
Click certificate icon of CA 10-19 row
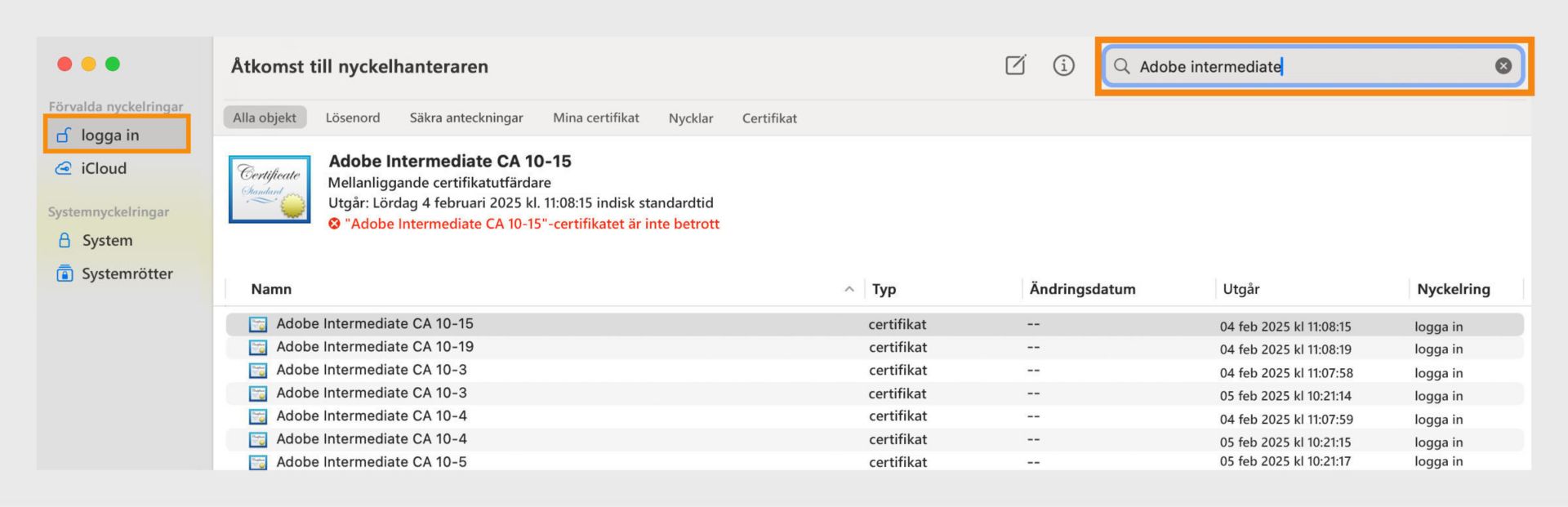[258, 347]
